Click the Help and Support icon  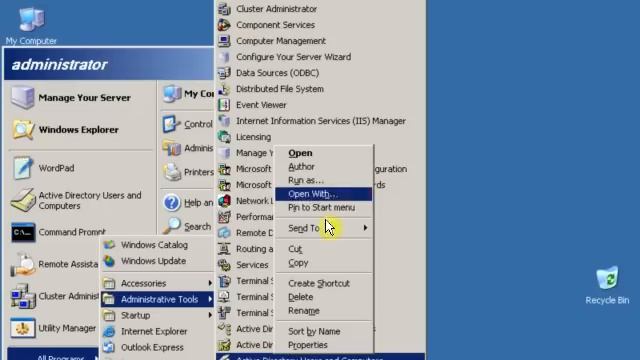[172, 203]
